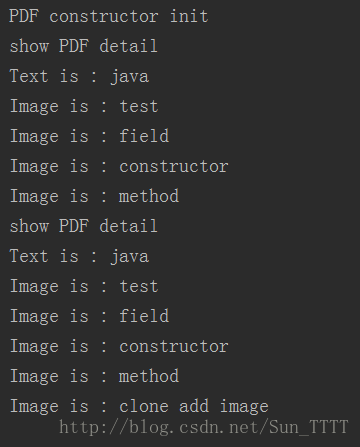Viewport: 360px width, 447px height.
Task: Click the second "show PDF detail" line
Action: (83, 226)
